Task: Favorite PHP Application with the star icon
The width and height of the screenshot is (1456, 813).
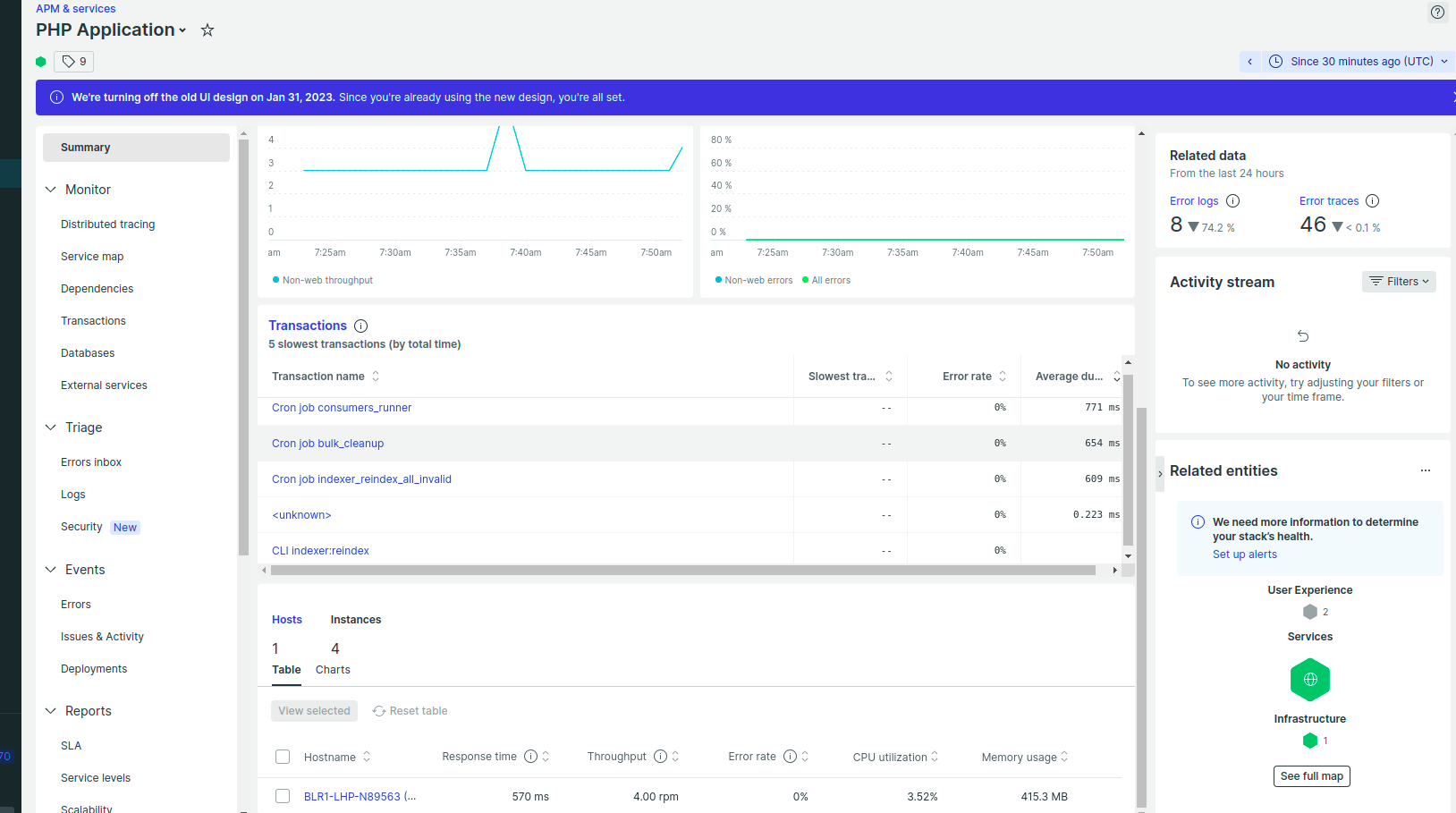Action: pos(207,30)
